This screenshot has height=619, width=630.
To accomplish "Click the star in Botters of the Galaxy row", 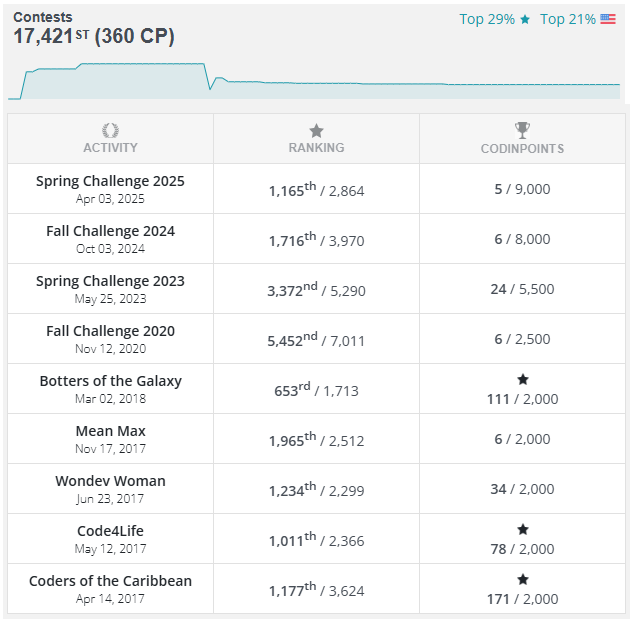I will [x=522, y=379].
